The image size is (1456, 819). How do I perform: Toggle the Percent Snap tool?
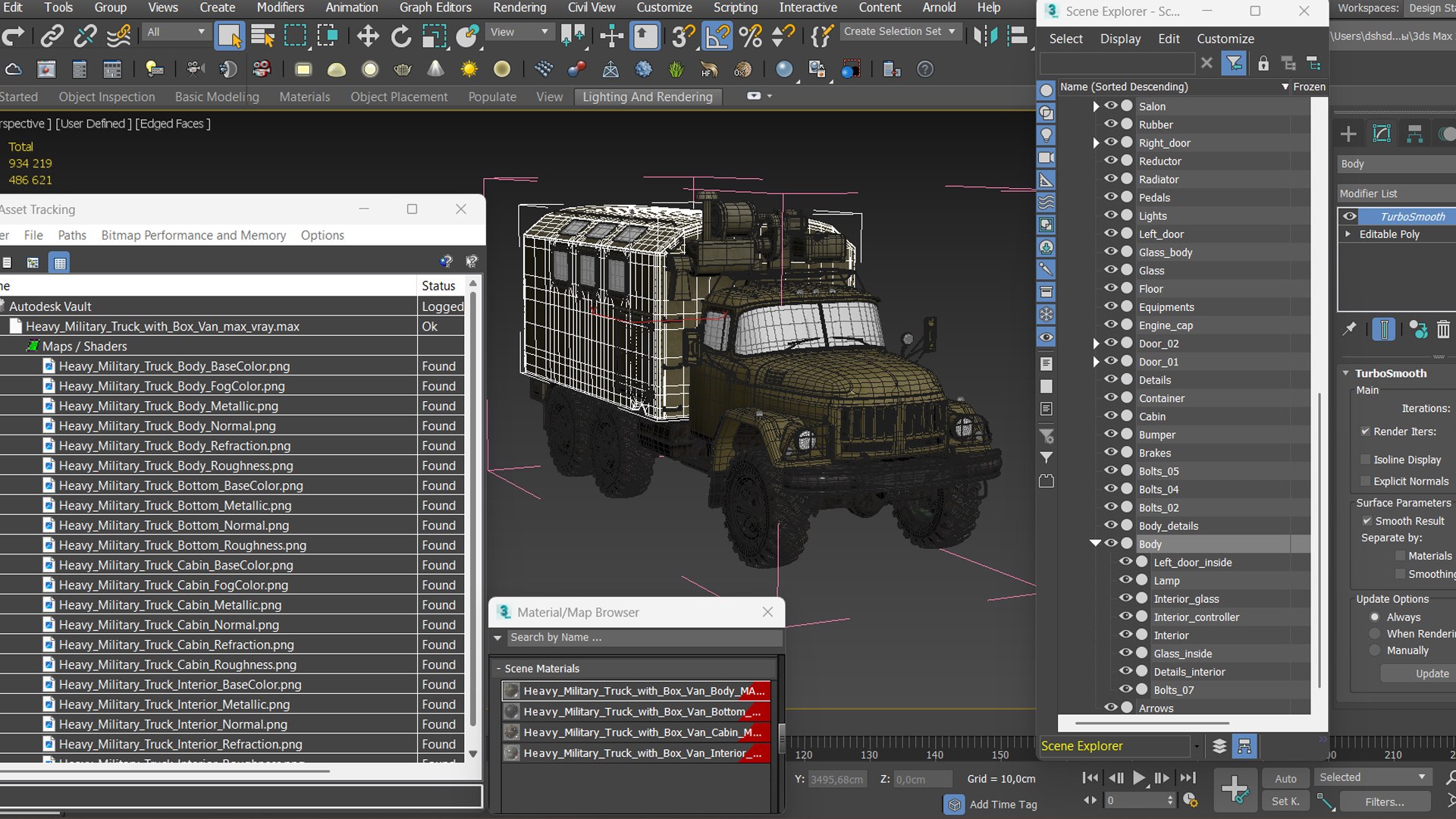point(750,36)
